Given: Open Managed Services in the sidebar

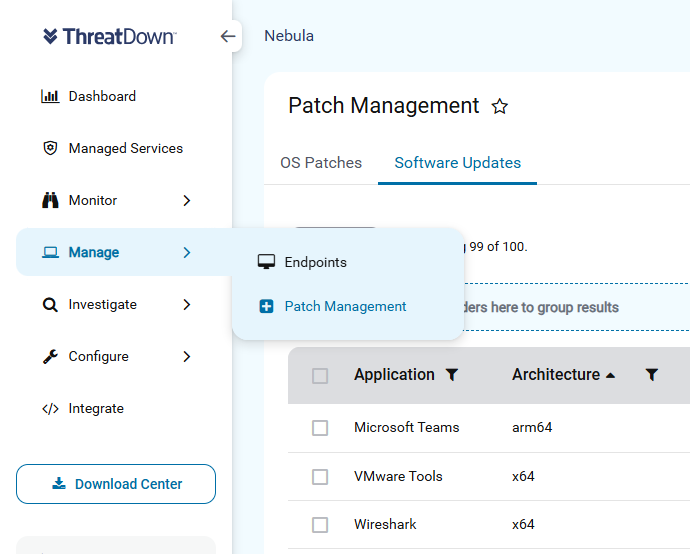Looking at the screenshot, I should coord(125,148).
